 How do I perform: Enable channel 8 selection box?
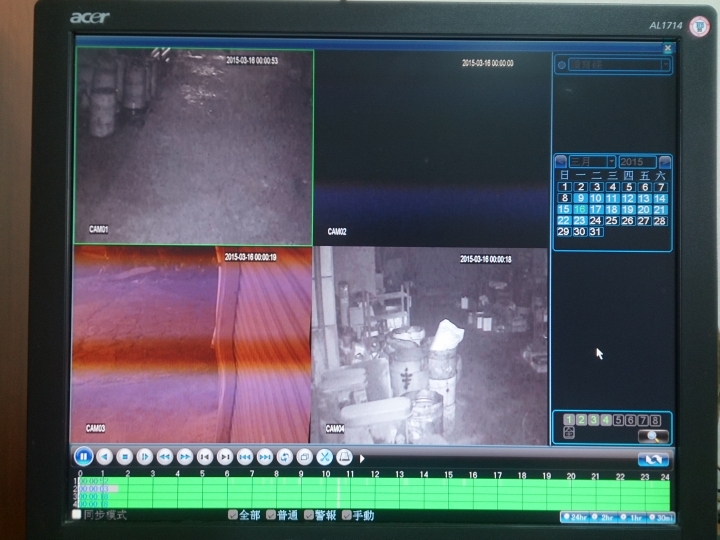(656, 420)
